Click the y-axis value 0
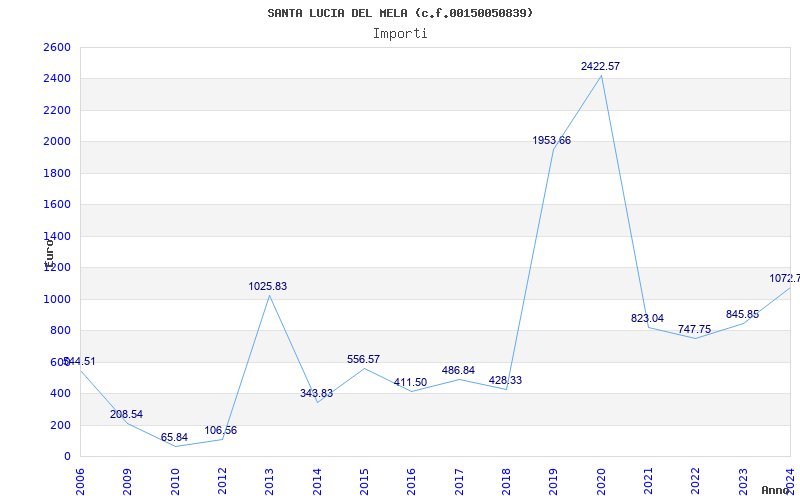800x500 pixels. click(67, 457)
